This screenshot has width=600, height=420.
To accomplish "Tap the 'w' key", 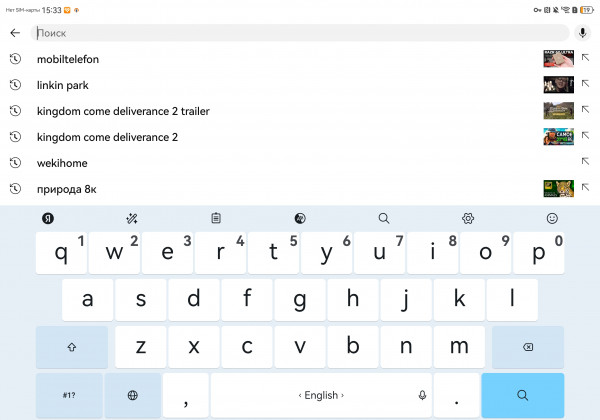I will (114, 252).
